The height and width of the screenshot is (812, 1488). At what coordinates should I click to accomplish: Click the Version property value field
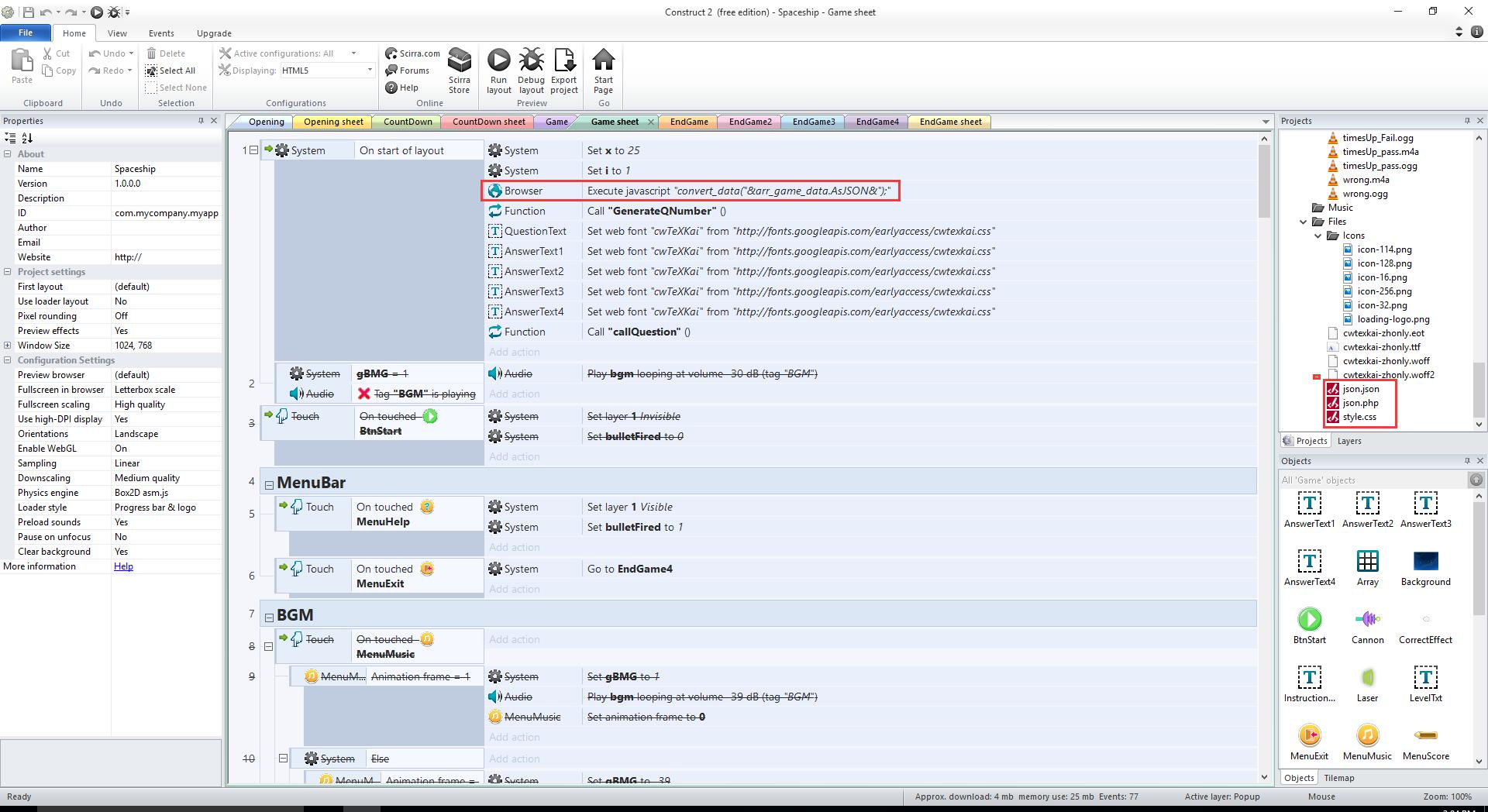(x=166, y=184)
